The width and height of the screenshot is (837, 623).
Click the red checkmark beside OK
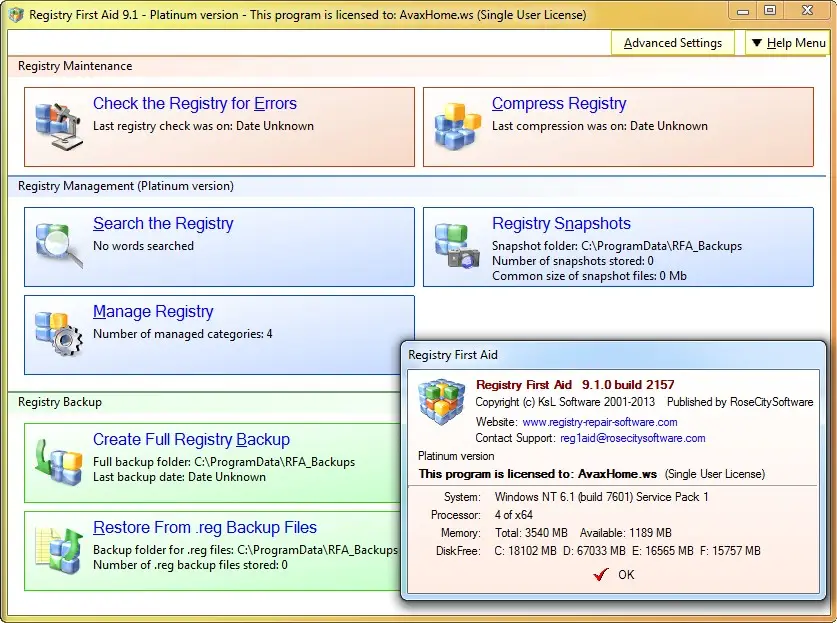coord(601,574)
